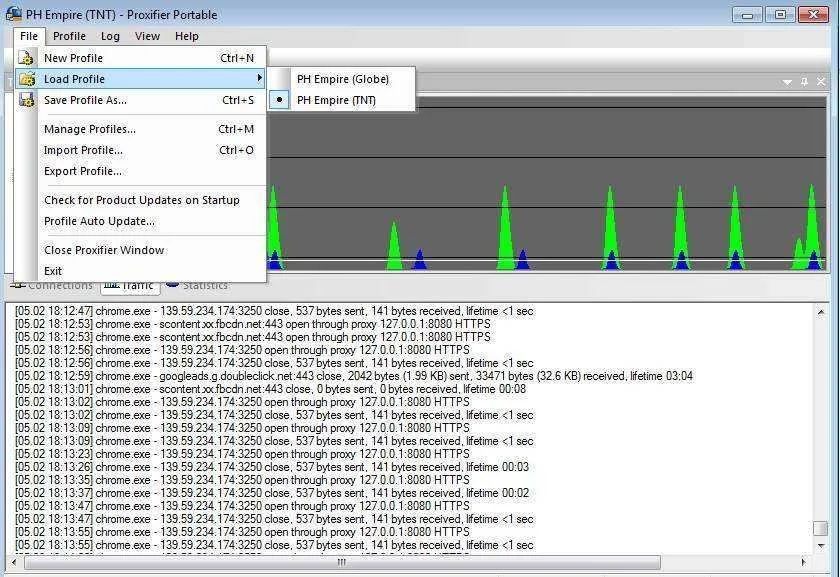The width and height of the screenshot is (840, 577).
Task: Select Import Profile... entry
Action: tap(140, 150)
